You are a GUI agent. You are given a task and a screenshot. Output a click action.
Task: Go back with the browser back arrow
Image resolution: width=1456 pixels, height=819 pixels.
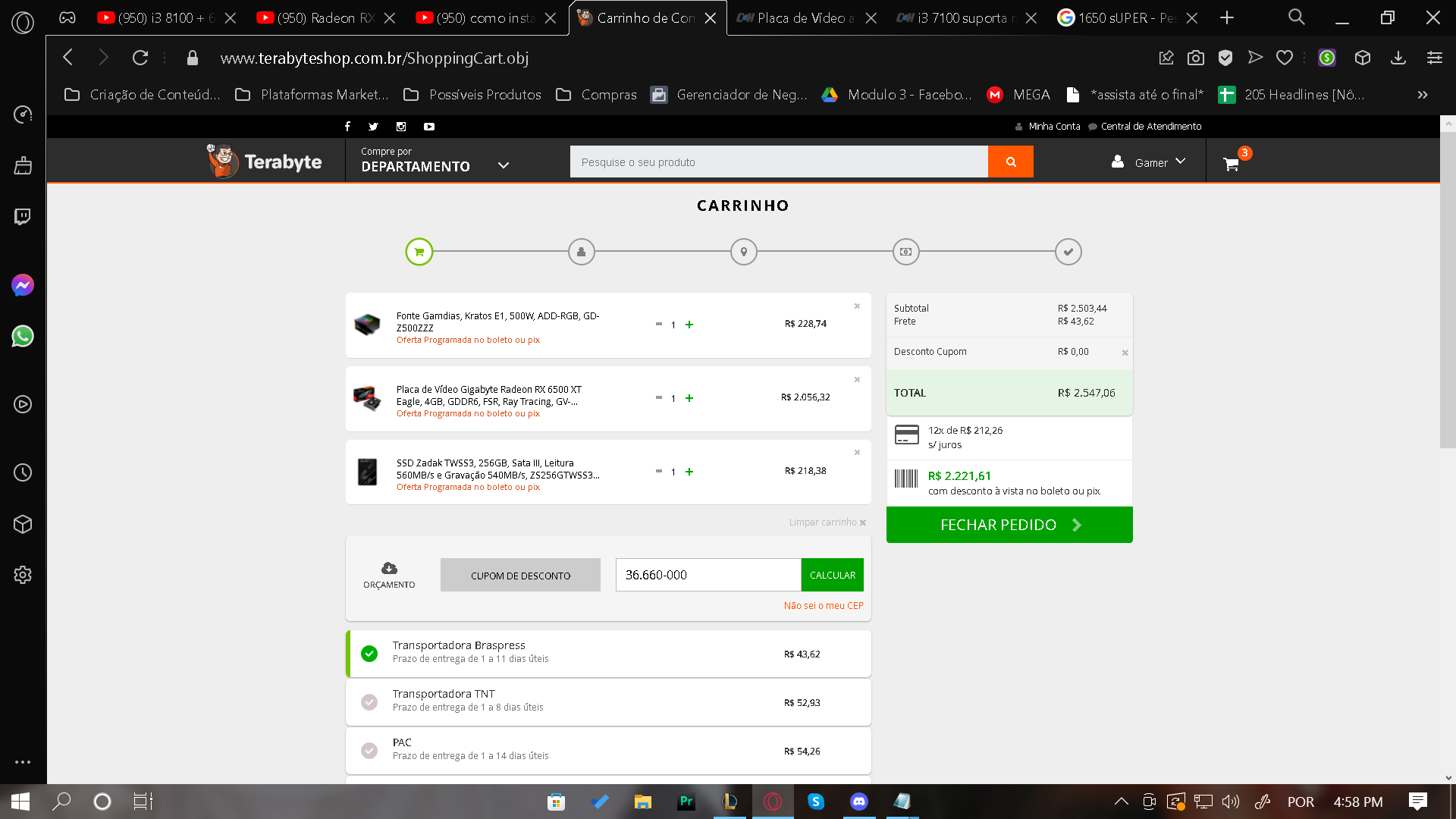[x=68, y=58]
